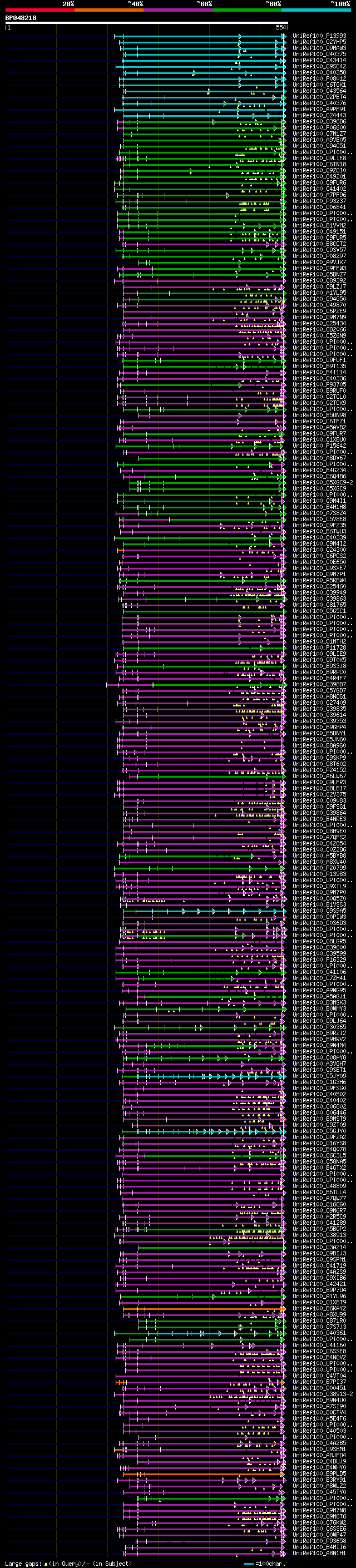Click the red segment of the identity color scale
This screenshot has width=356, height=1568.
pyautogui.click(x=39, y=10)
